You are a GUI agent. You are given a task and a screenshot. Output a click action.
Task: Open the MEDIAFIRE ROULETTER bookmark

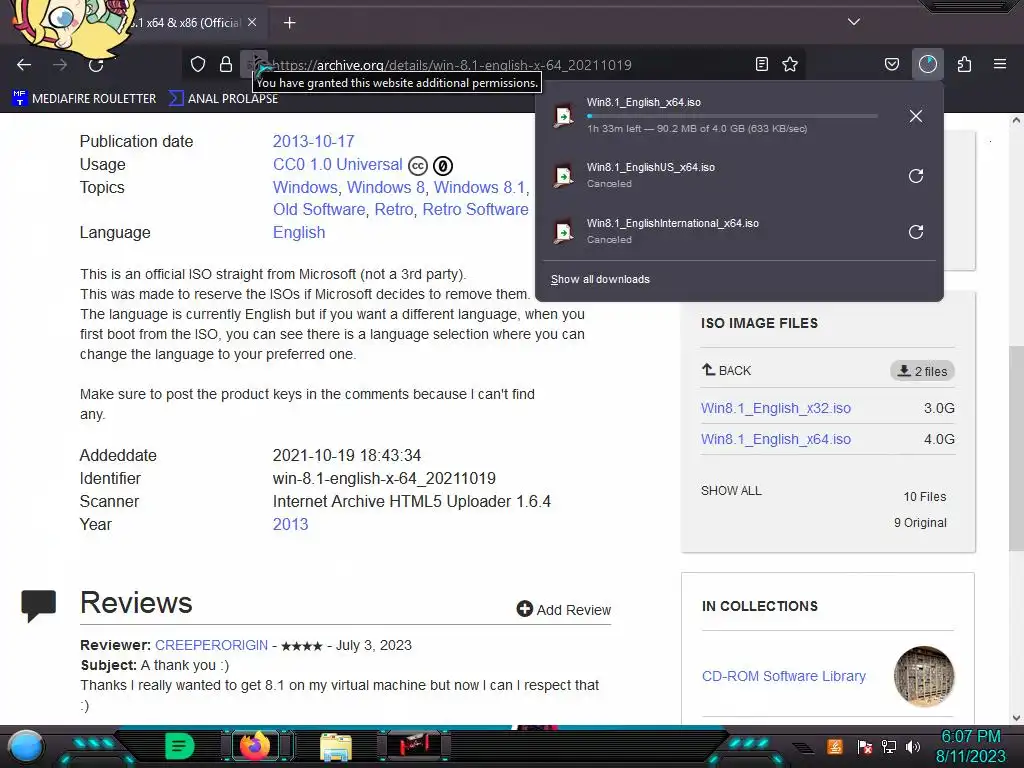(x=84, y=99)
